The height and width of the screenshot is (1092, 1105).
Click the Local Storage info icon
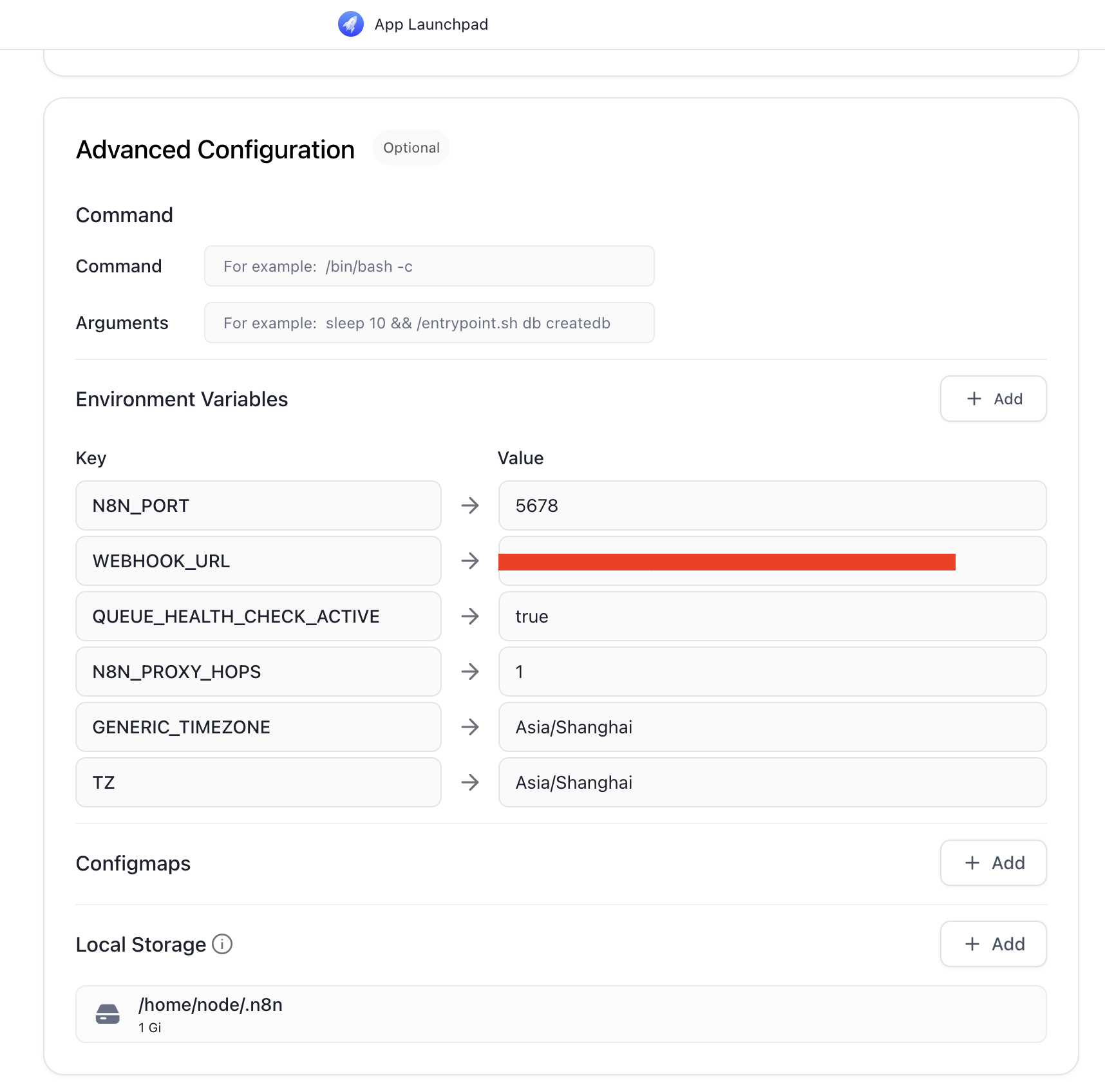click(222, 944)
